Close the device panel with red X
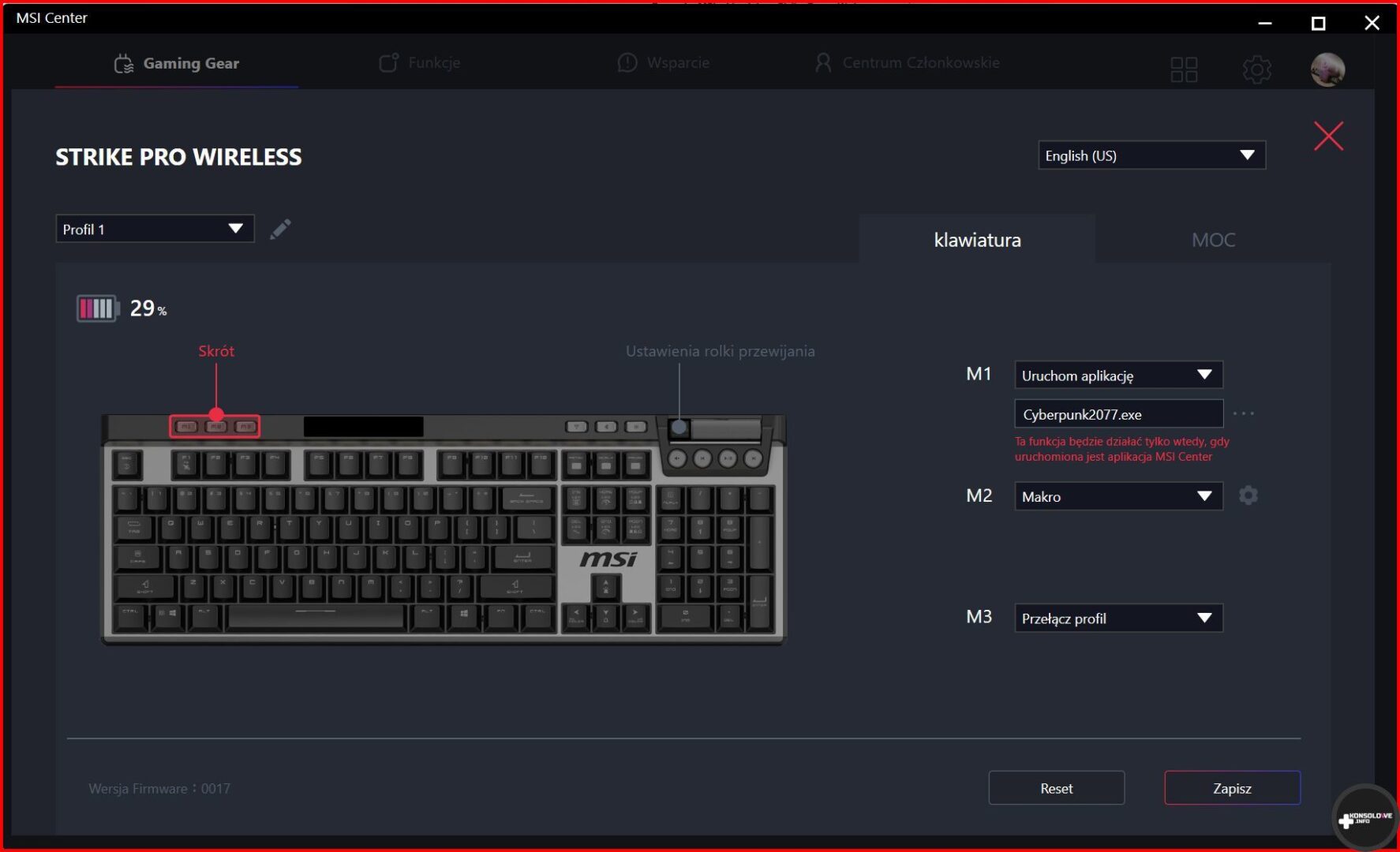 pos(1329,136)
